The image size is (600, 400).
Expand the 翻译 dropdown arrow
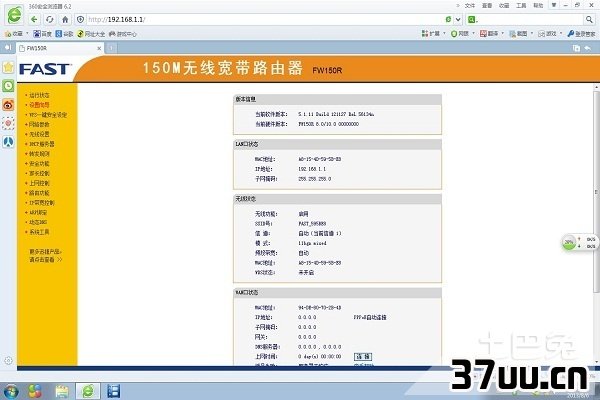click(502, 33)
